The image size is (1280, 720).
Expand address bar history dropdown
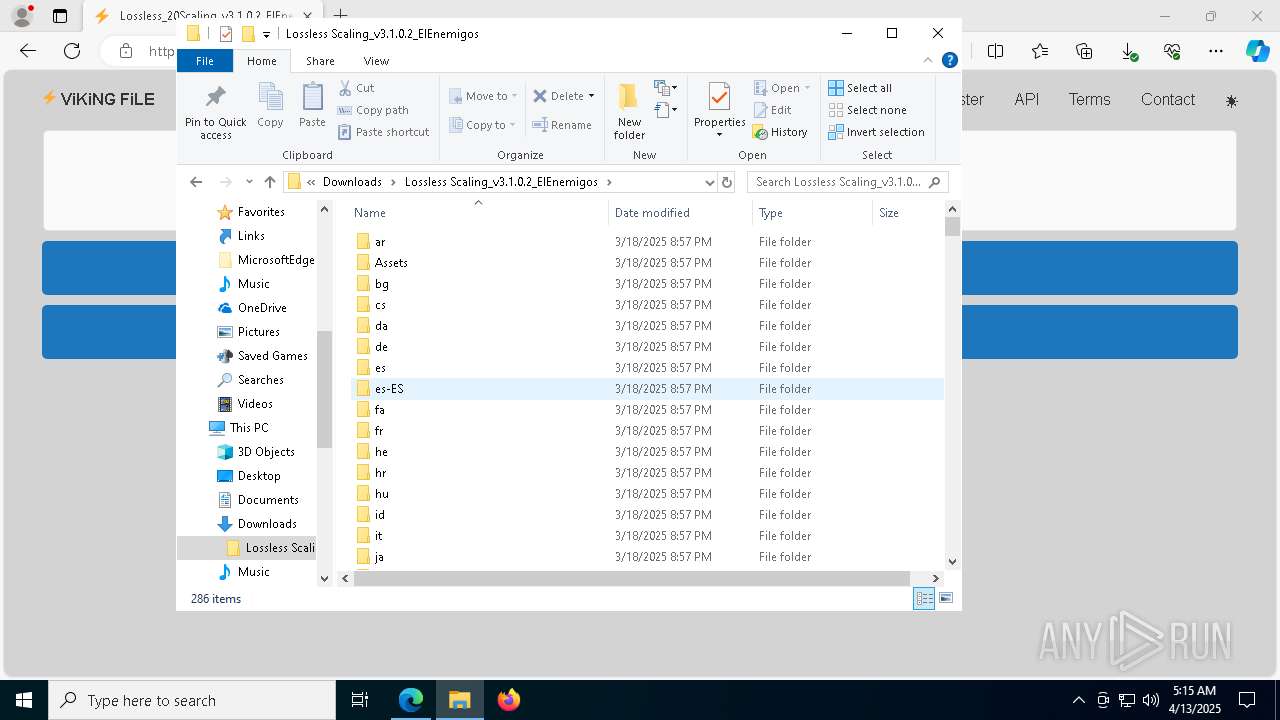(x=709, y=182)
